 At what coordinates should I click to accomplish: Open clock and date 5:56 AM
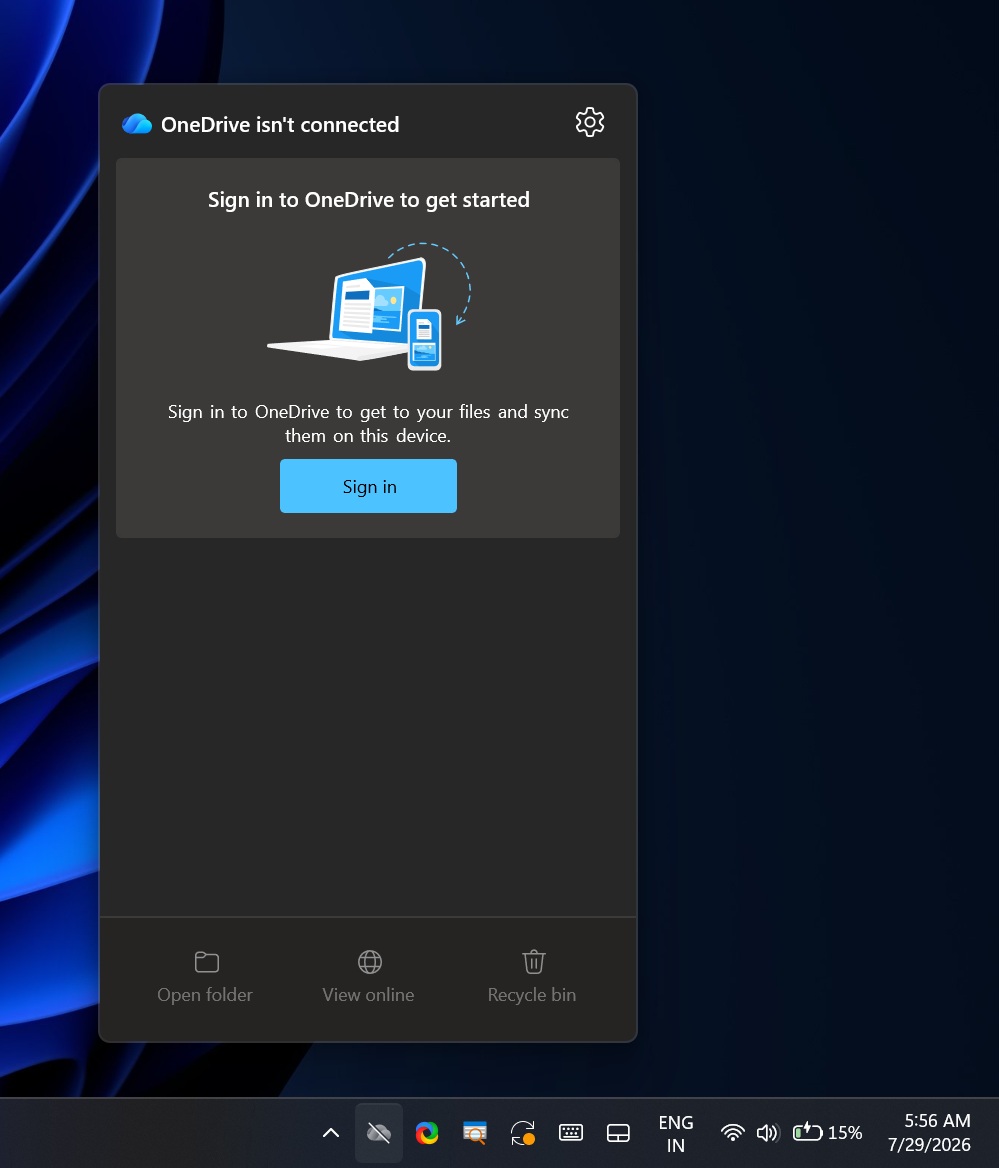tap(929, 1133)
